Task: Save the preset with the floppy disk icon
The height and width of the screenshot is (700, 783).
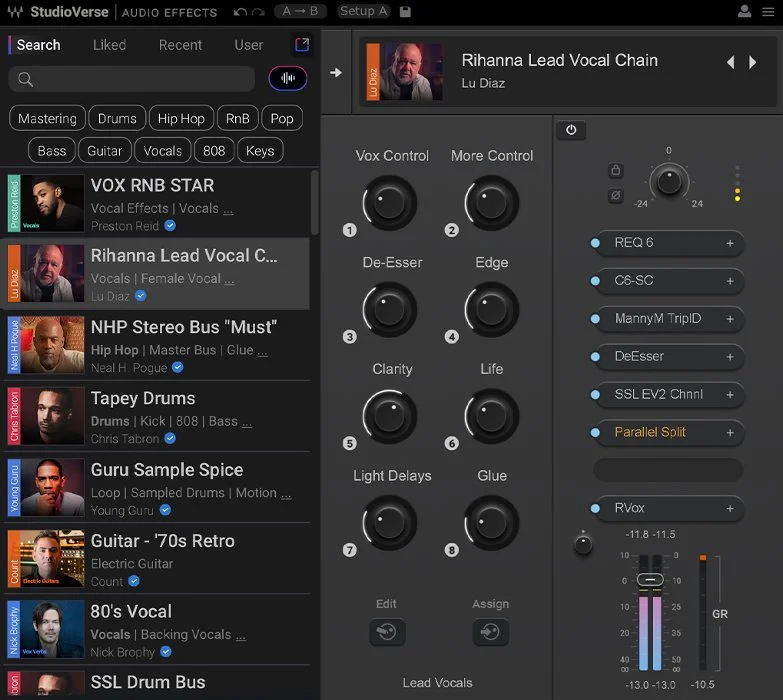Action: 405,11
